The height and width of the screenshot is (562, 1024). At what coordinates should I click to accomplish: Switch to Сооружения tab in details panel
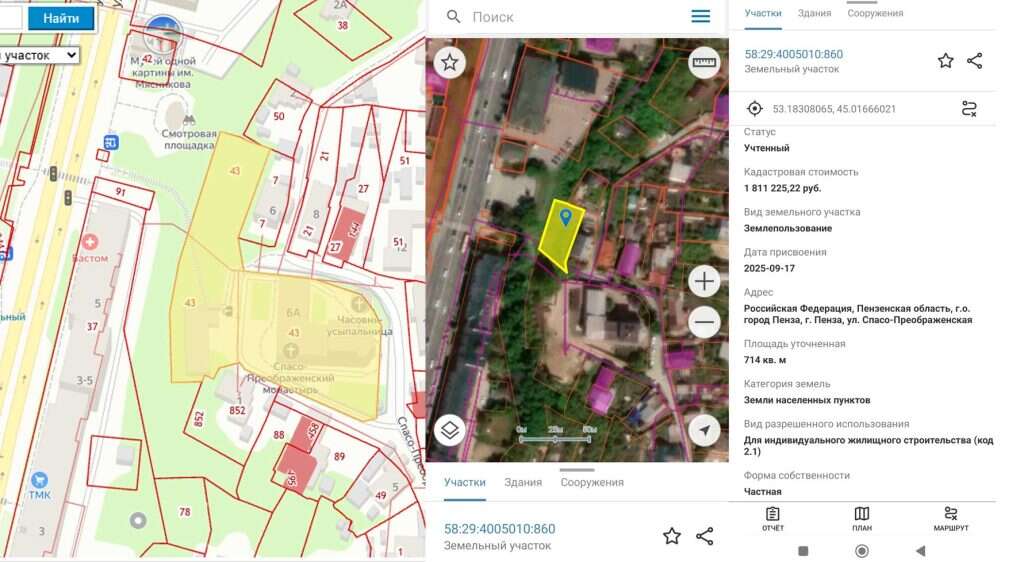coord(875,13)
